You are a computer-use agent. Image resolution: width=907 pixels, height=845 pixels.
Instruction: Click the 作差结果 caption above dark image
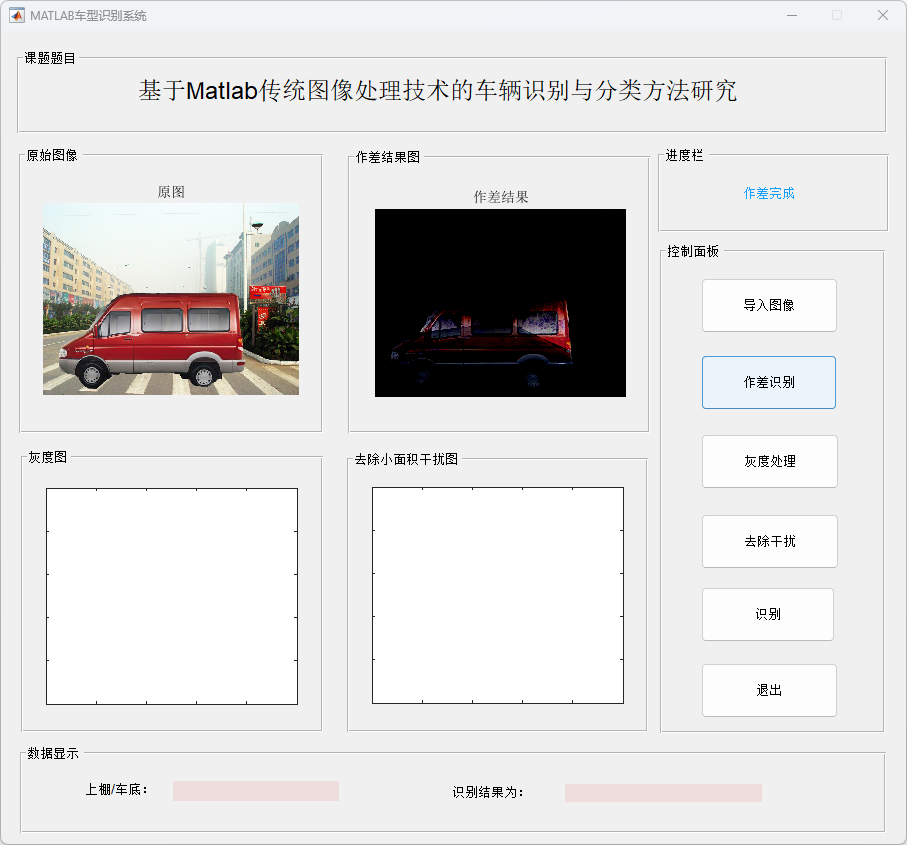[x=501, y=197]
